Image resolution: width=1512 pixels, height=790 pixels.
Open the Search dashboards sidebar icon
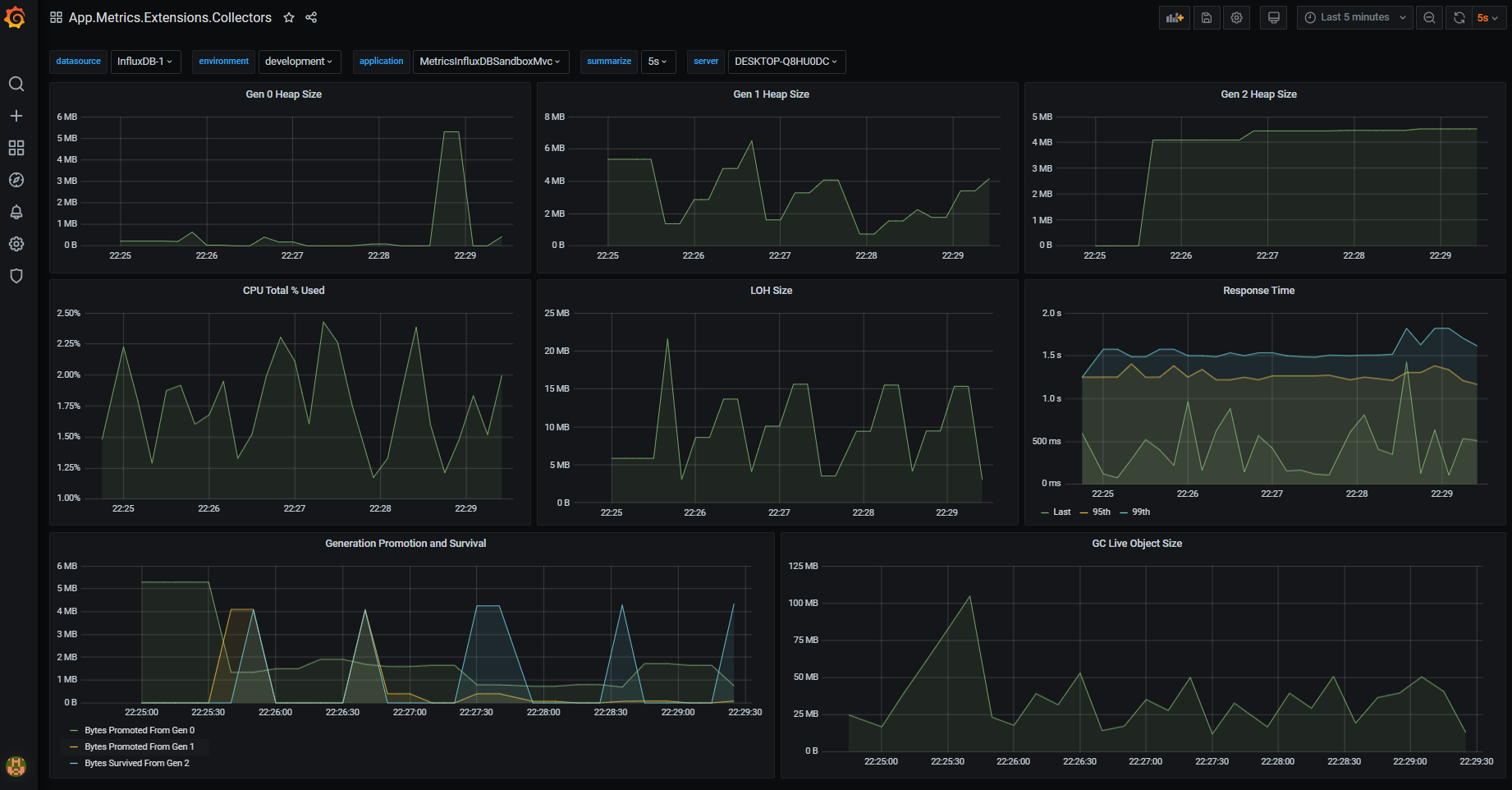[16, 84]
